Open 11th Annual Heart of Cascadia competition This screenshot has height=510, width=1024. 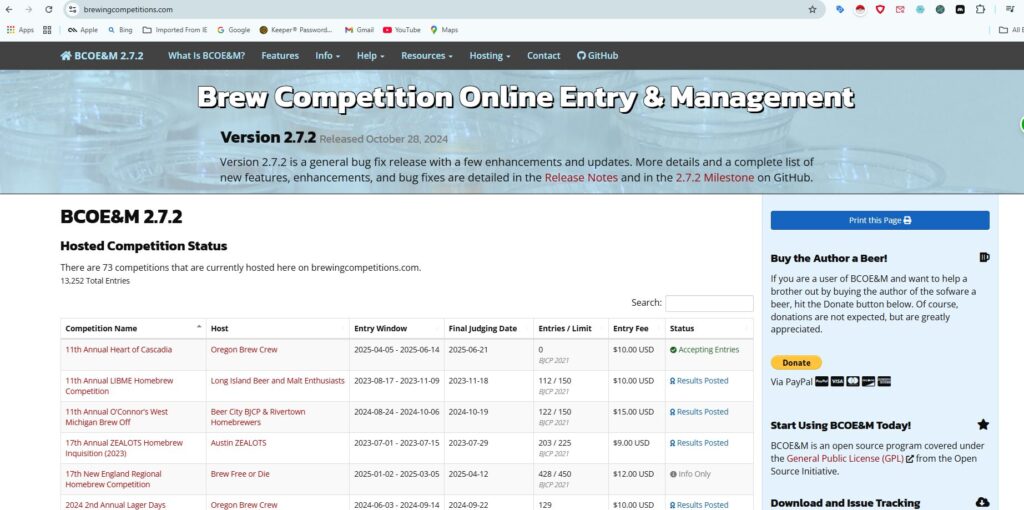(118, 349)
